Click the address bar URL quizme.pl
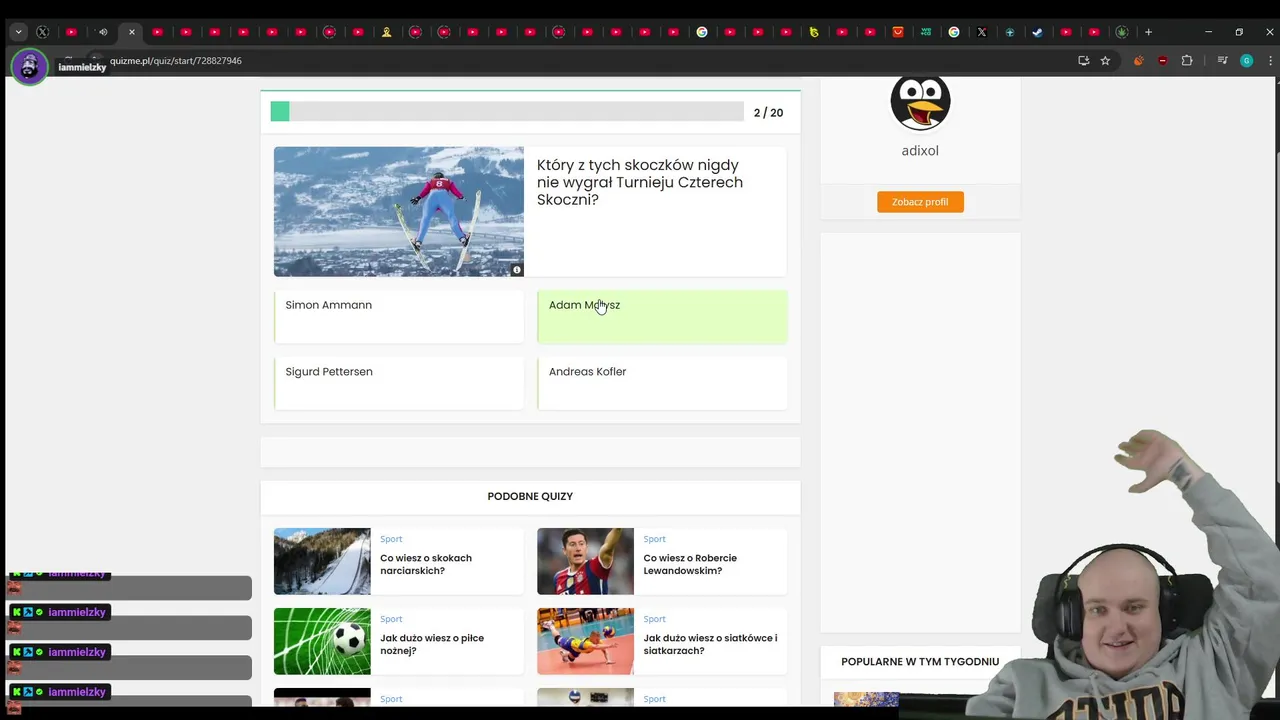This screenshot has height=720, width=1280. click(x=176, y=61)
